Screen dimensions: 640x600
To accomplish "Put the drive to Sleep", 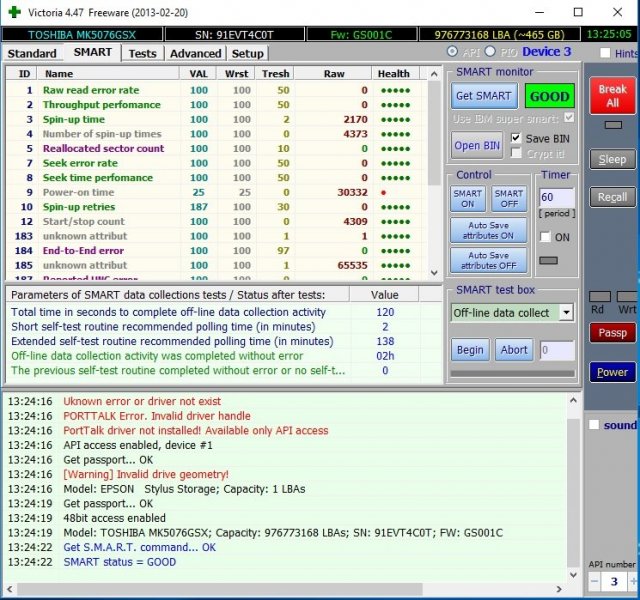I will tap(612, 160).
